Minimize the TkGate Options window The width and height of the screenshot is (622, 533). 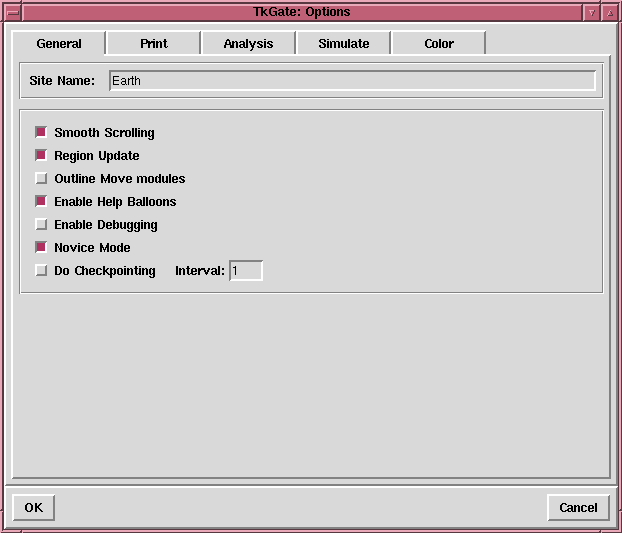point(591,13)
